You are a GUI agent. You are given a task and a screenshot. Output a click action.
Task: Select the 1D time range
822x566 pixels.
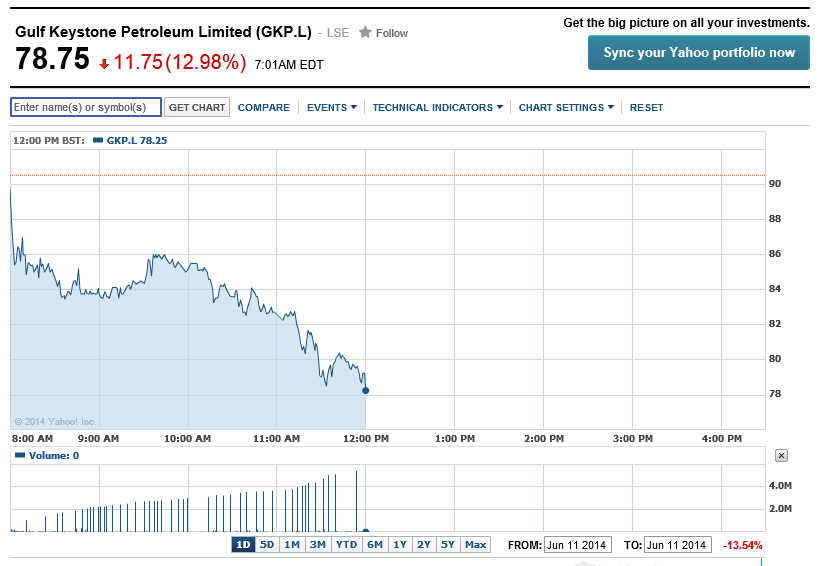click(243, 545)
